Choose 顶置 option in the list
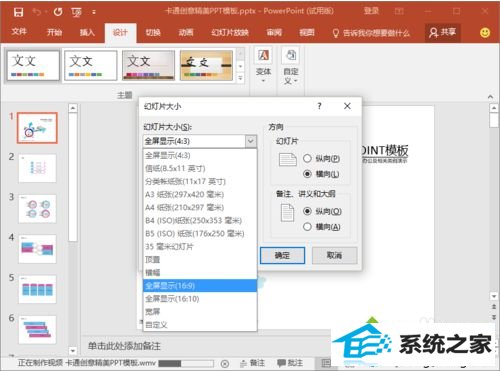The height and width of the screenshot is (371, 500). (x=200, y=259)
